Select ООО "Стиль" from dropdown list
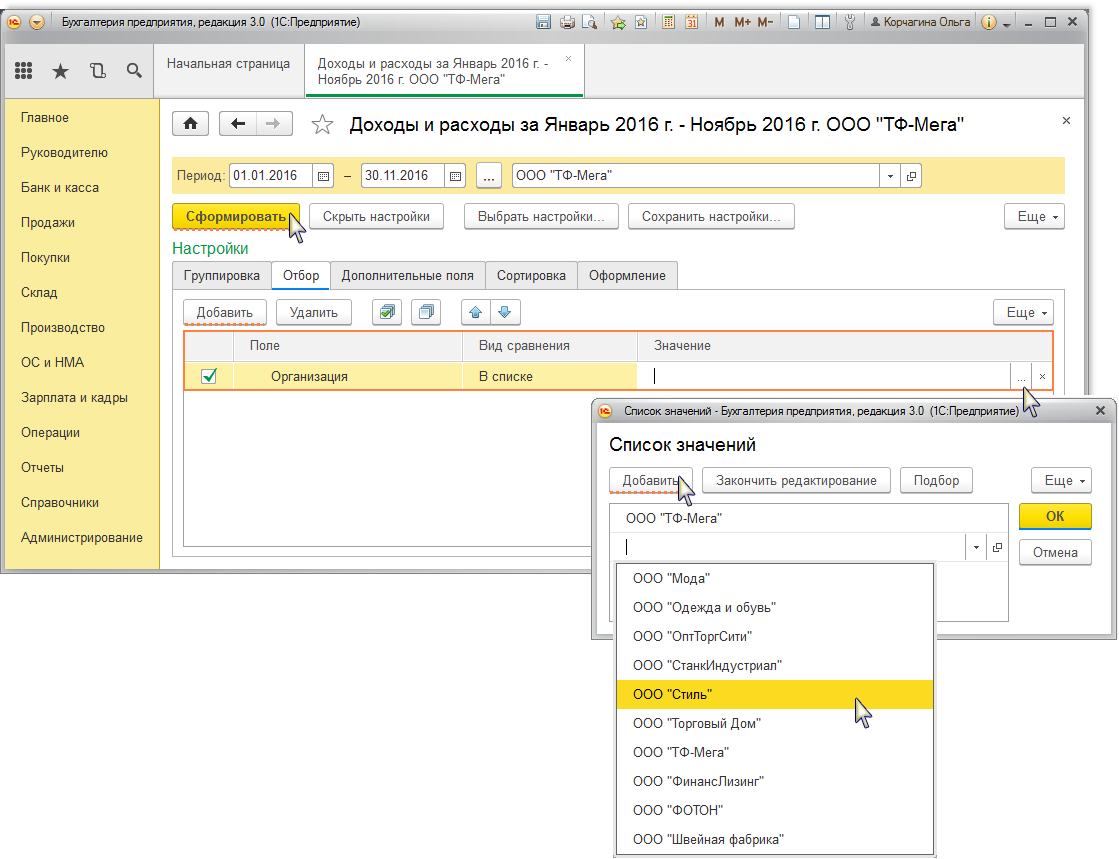Viewport: 1119px width, 859px height. (x=775, y=694)
